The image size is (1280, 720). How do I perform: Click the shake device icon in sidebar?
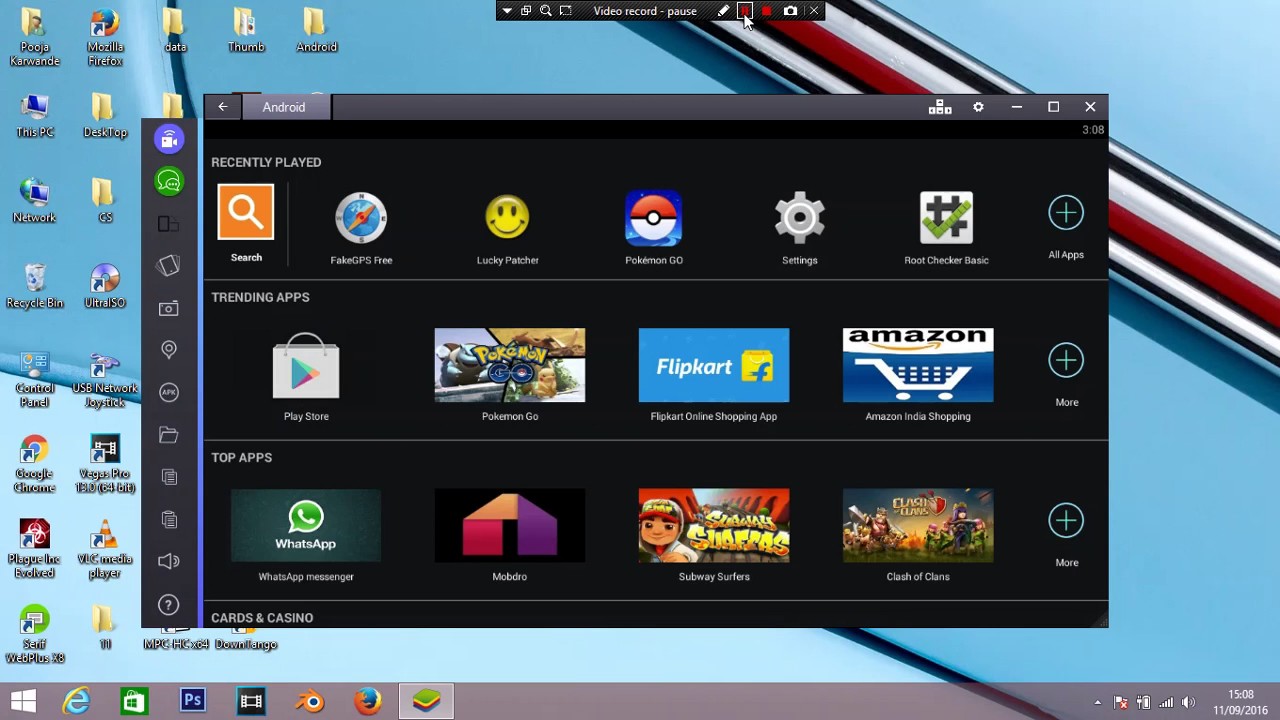169,265
